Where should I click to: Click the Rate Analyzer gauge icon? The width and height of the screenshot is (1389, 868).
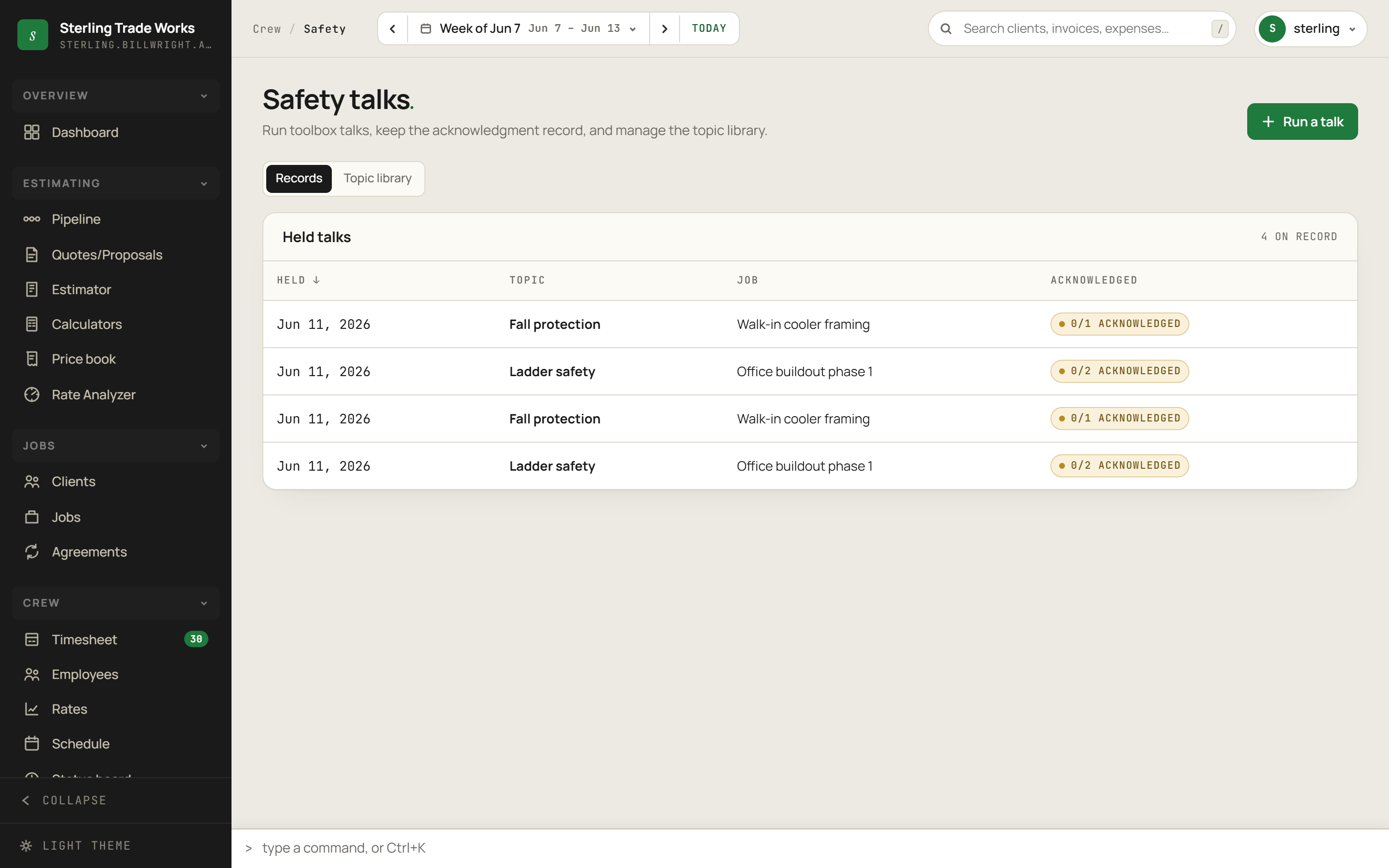31,394
